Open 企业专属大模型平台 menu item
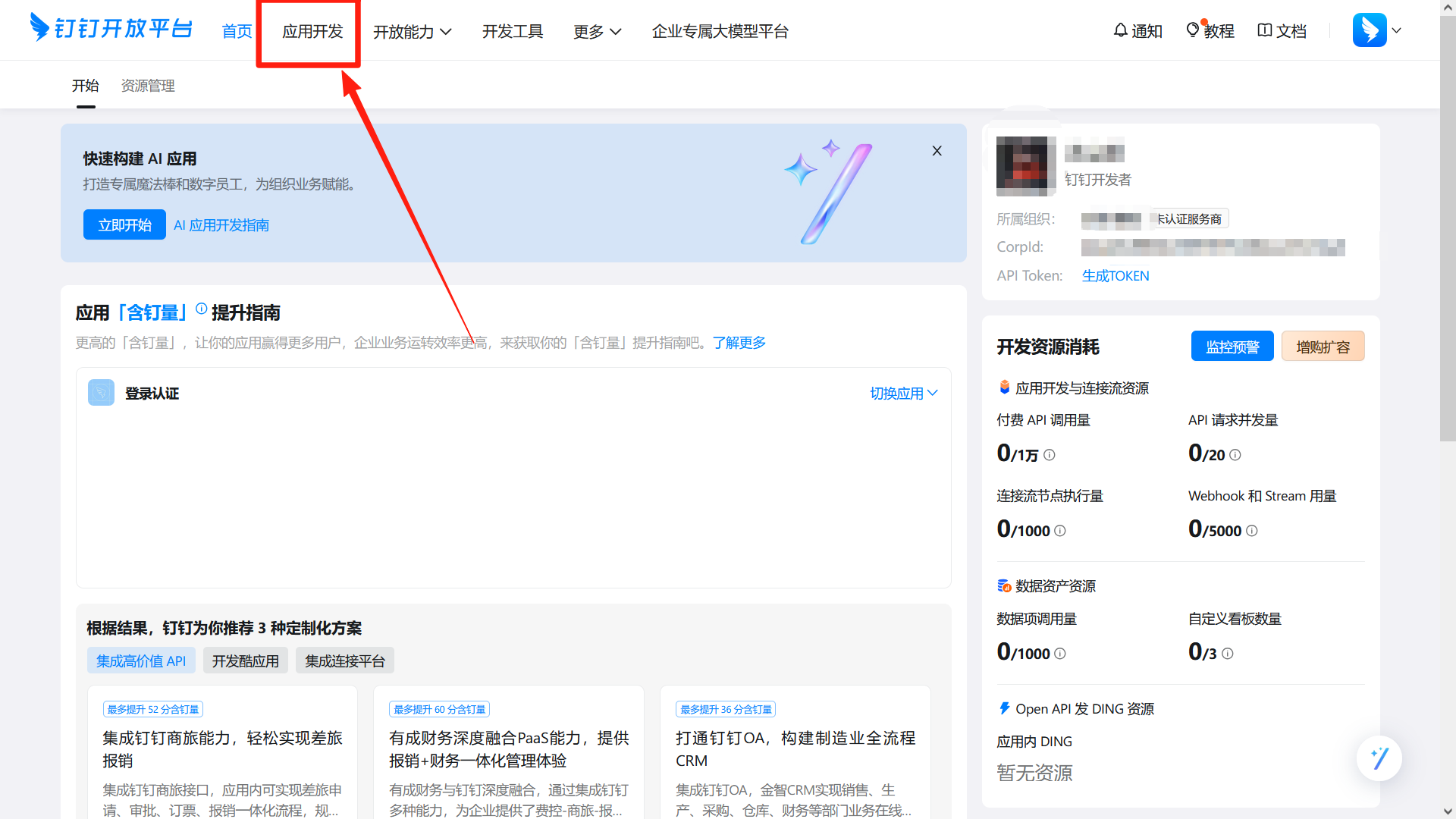This screenshot has height=819, width=1456. click(x=720, y=31)
